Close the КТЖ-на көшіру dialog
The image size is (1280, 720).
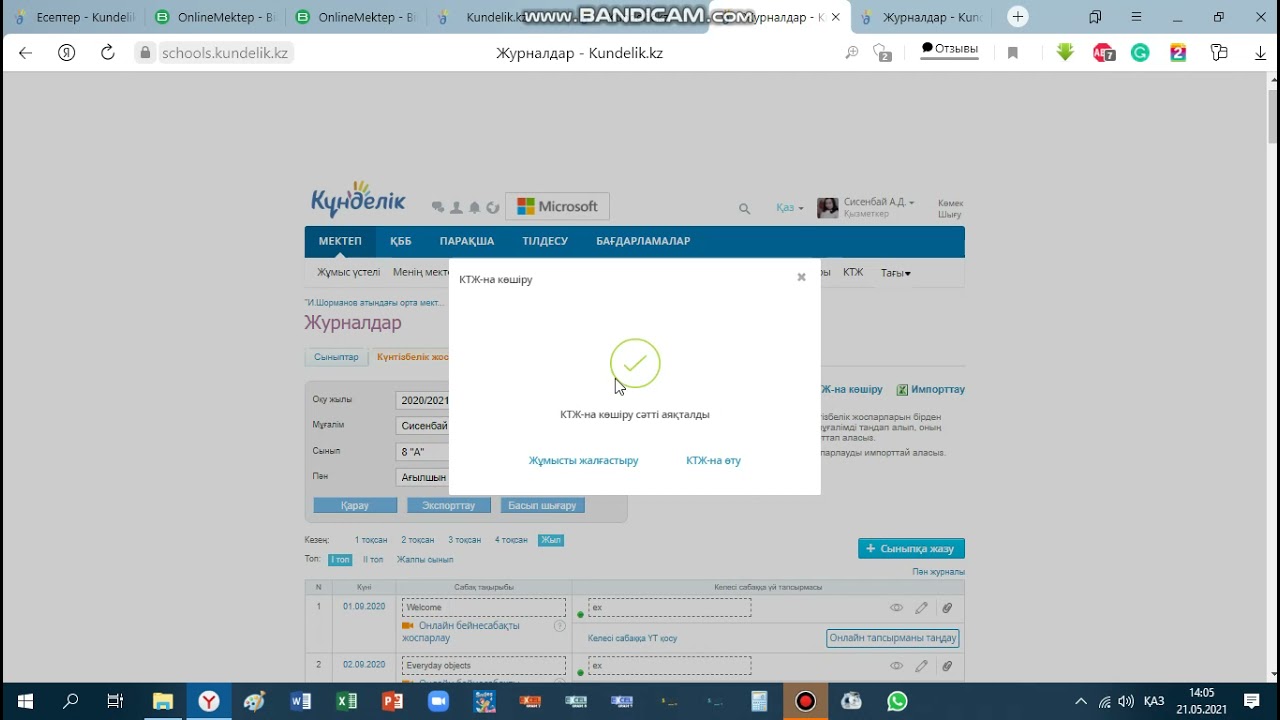click(x=801, y=278)
